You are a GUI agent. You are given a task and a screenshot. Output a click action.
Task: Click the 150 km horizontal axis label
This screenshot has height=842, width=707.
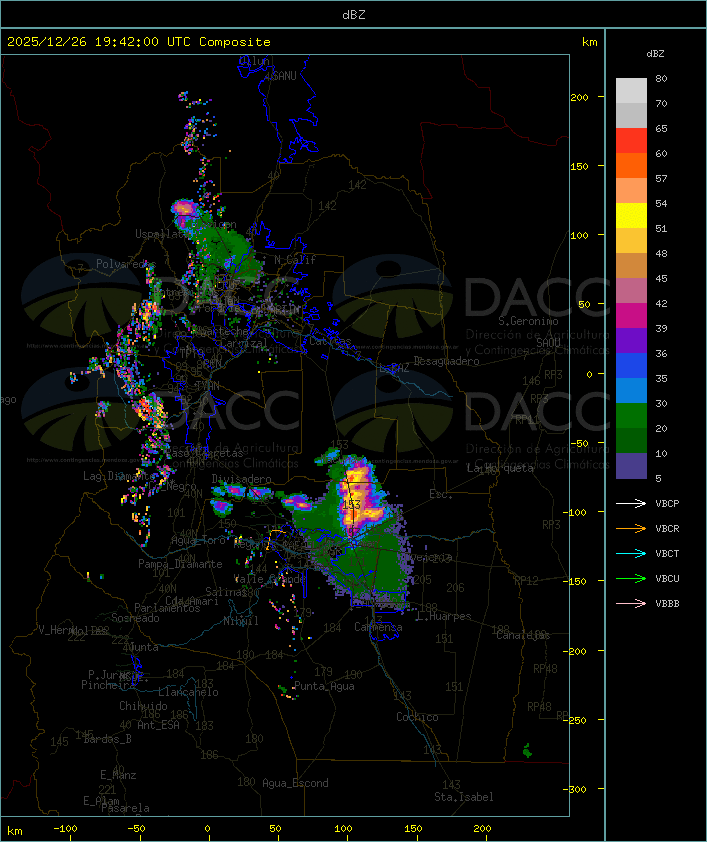click(413, 829)
